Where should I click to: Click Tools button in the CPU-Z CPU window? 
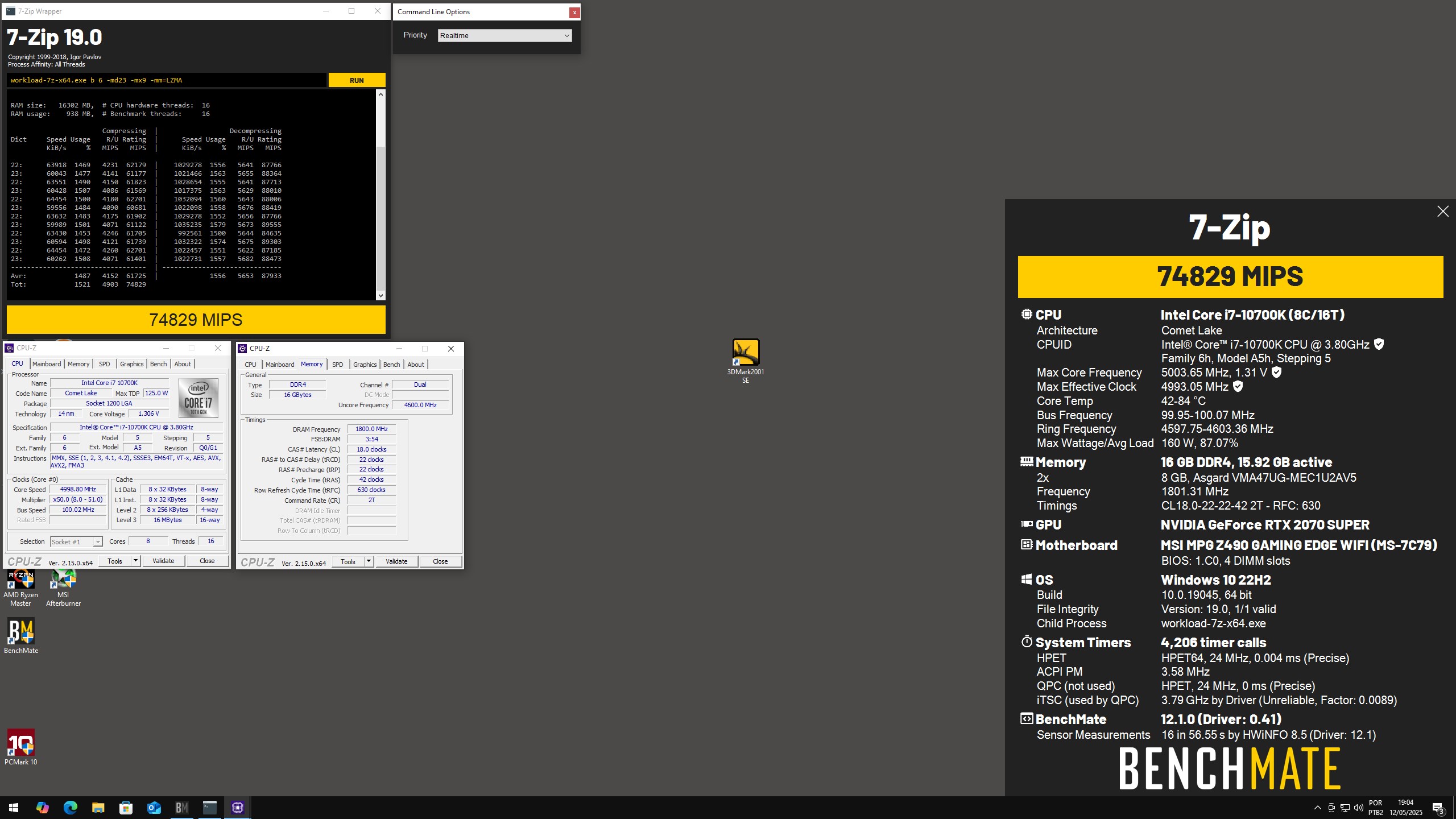[x=115, y=561]
